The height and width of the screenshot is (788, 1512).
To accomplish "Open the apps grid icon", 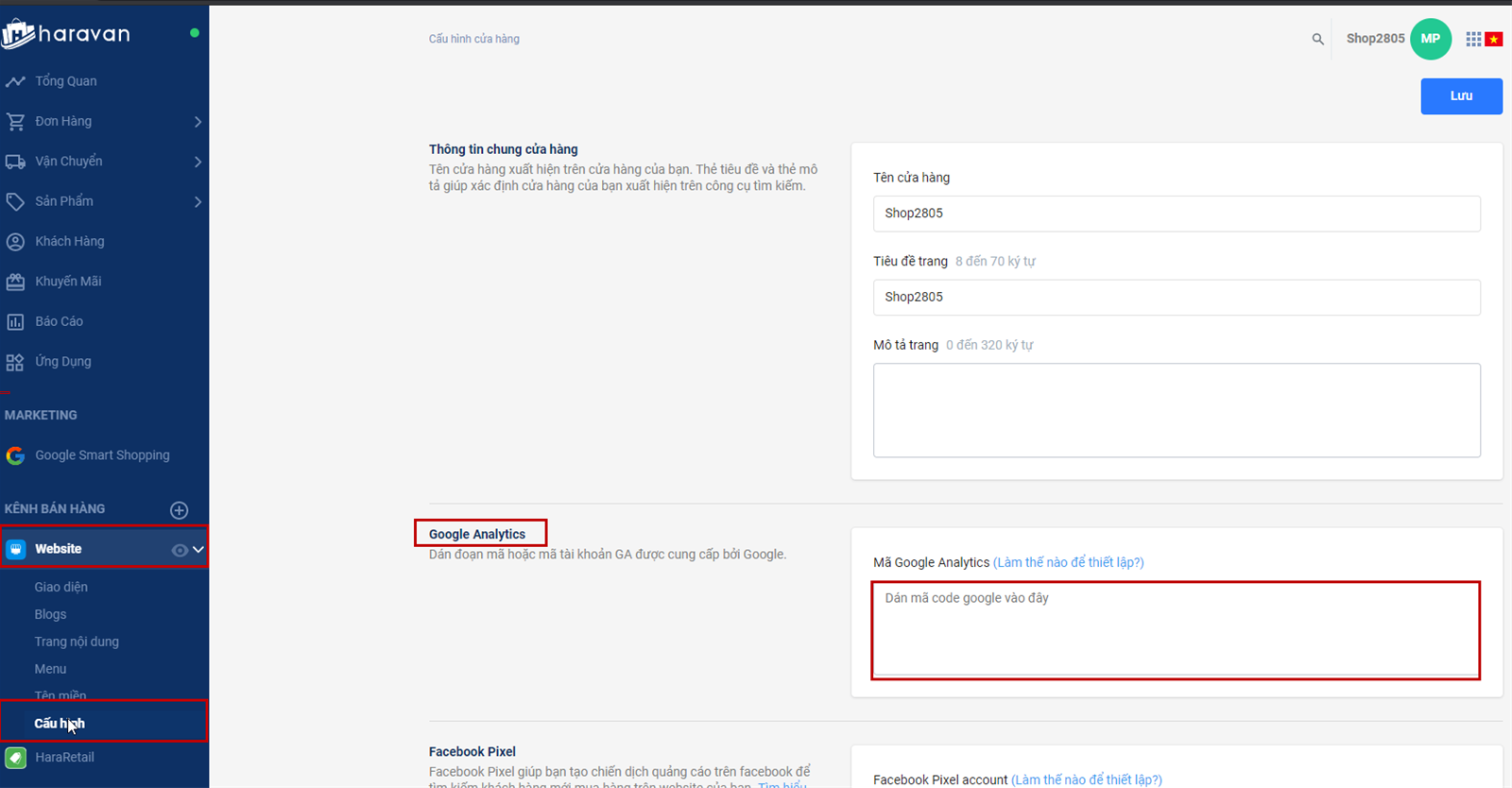I will click(x=1473, y=39).
